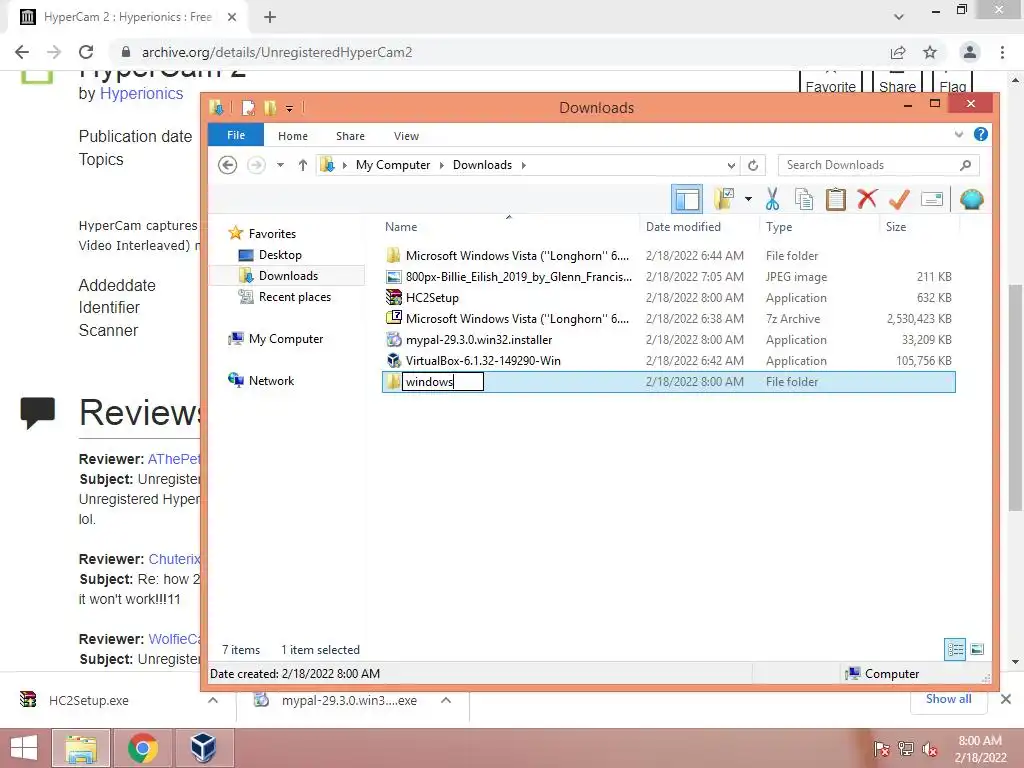
Task: Select Desktop in navigation pane
Action: (280, 255)
